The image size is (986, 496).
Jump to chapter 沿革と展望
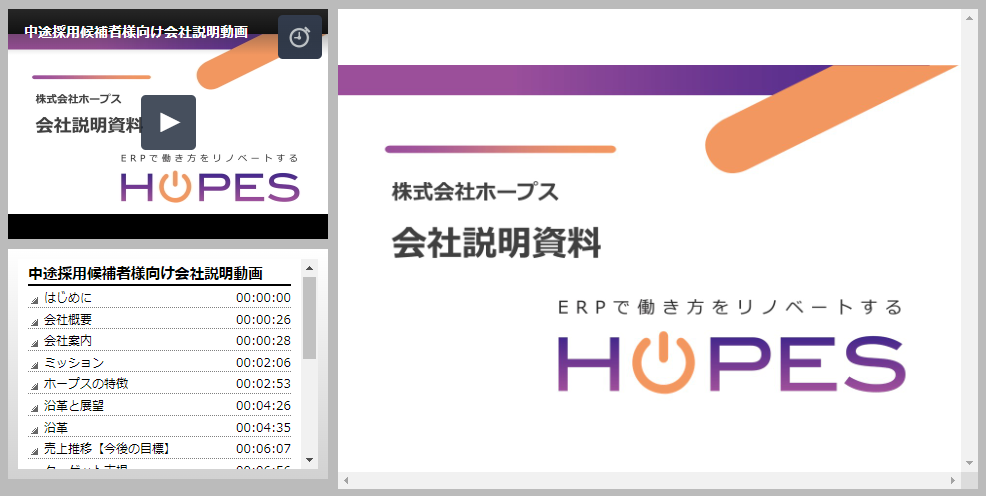[74, 406]
